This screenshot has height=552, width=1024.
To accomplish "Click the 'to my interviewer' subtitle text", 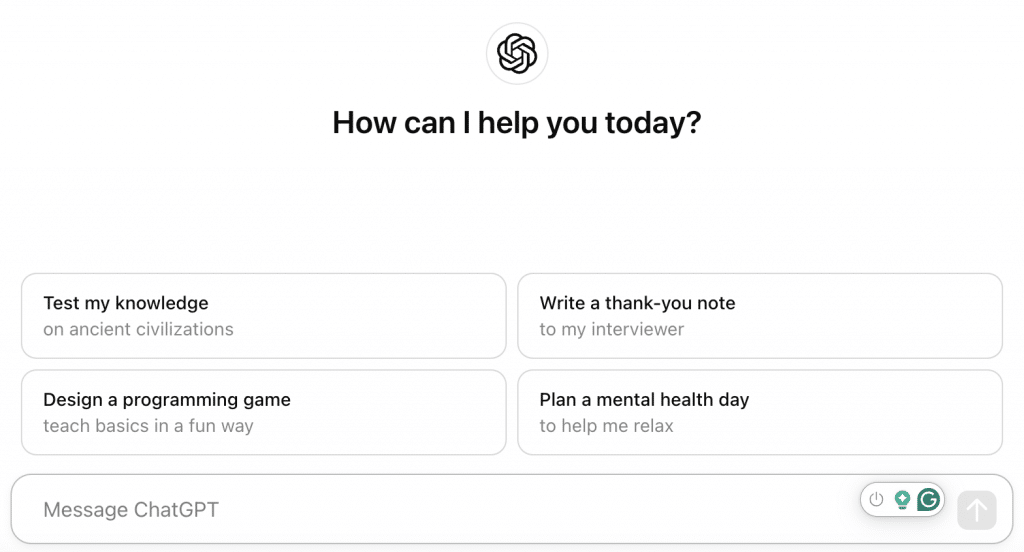I will pos(612,329).
